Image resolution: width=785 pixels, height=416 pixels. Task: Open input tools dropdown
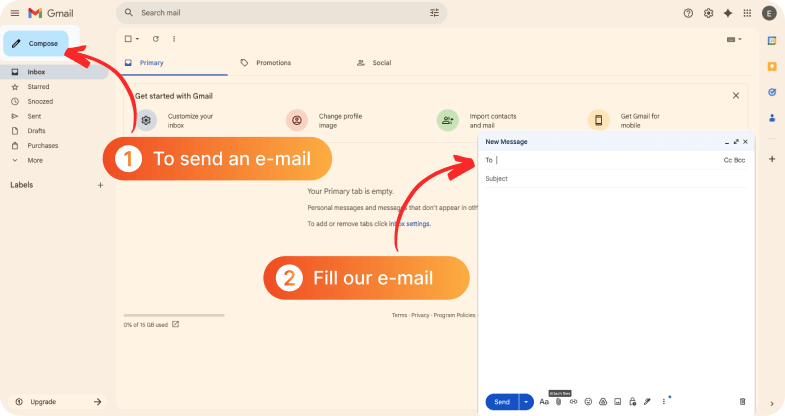(734, 39)
